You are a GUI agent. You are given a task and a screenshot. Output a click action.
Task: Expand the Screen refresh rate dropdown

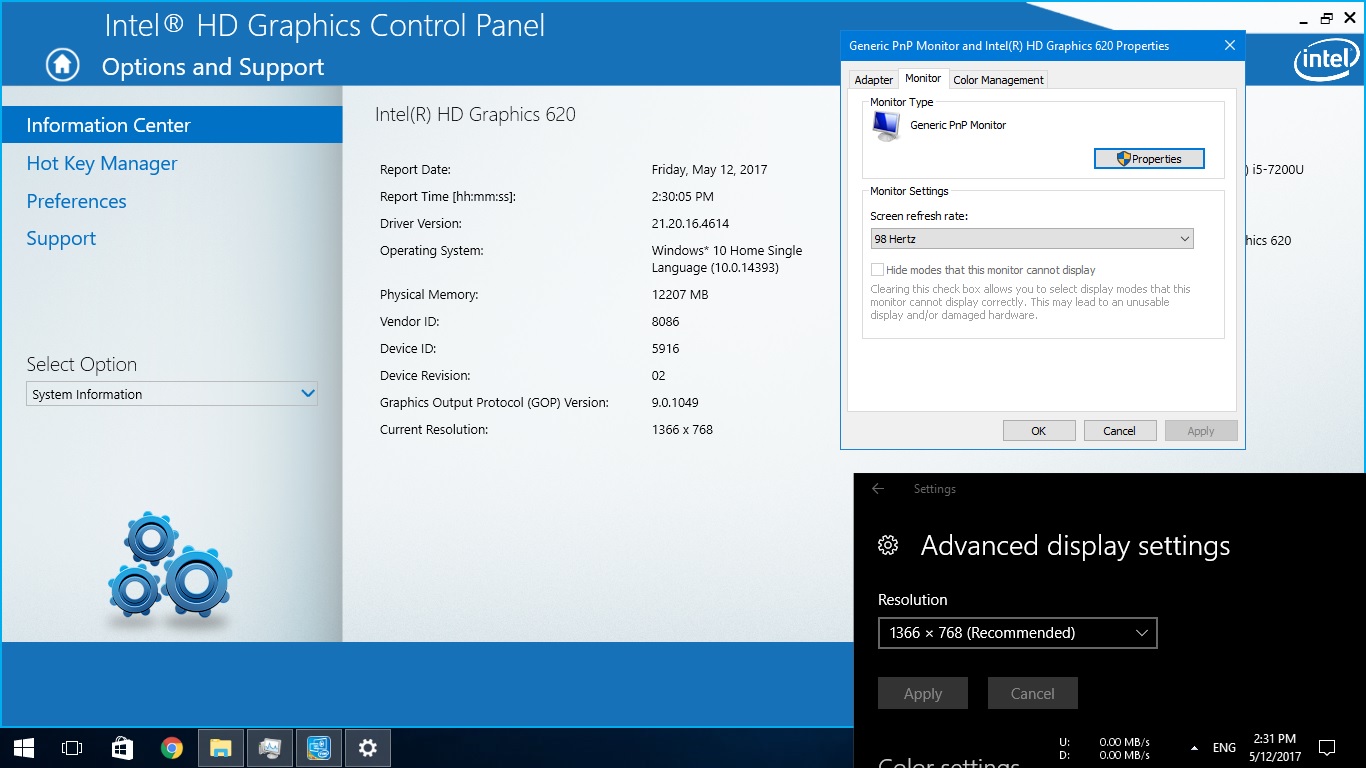(x=1031, y=239)
